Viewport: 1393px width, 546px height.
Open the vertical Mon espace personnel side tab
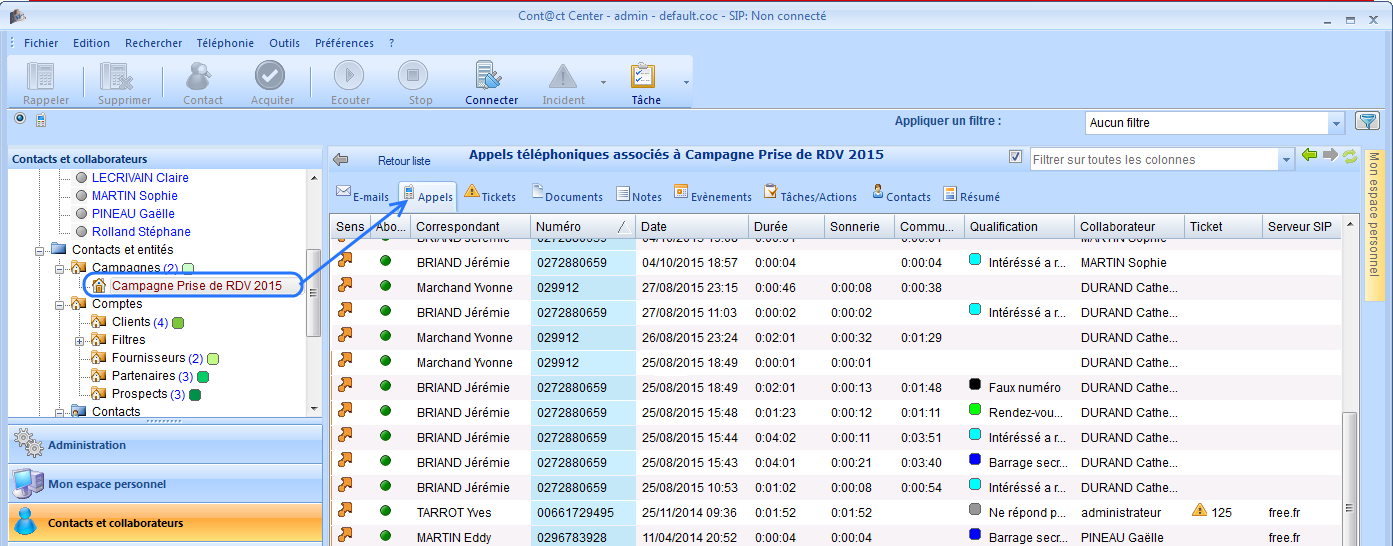click(x=1374, y=226)
